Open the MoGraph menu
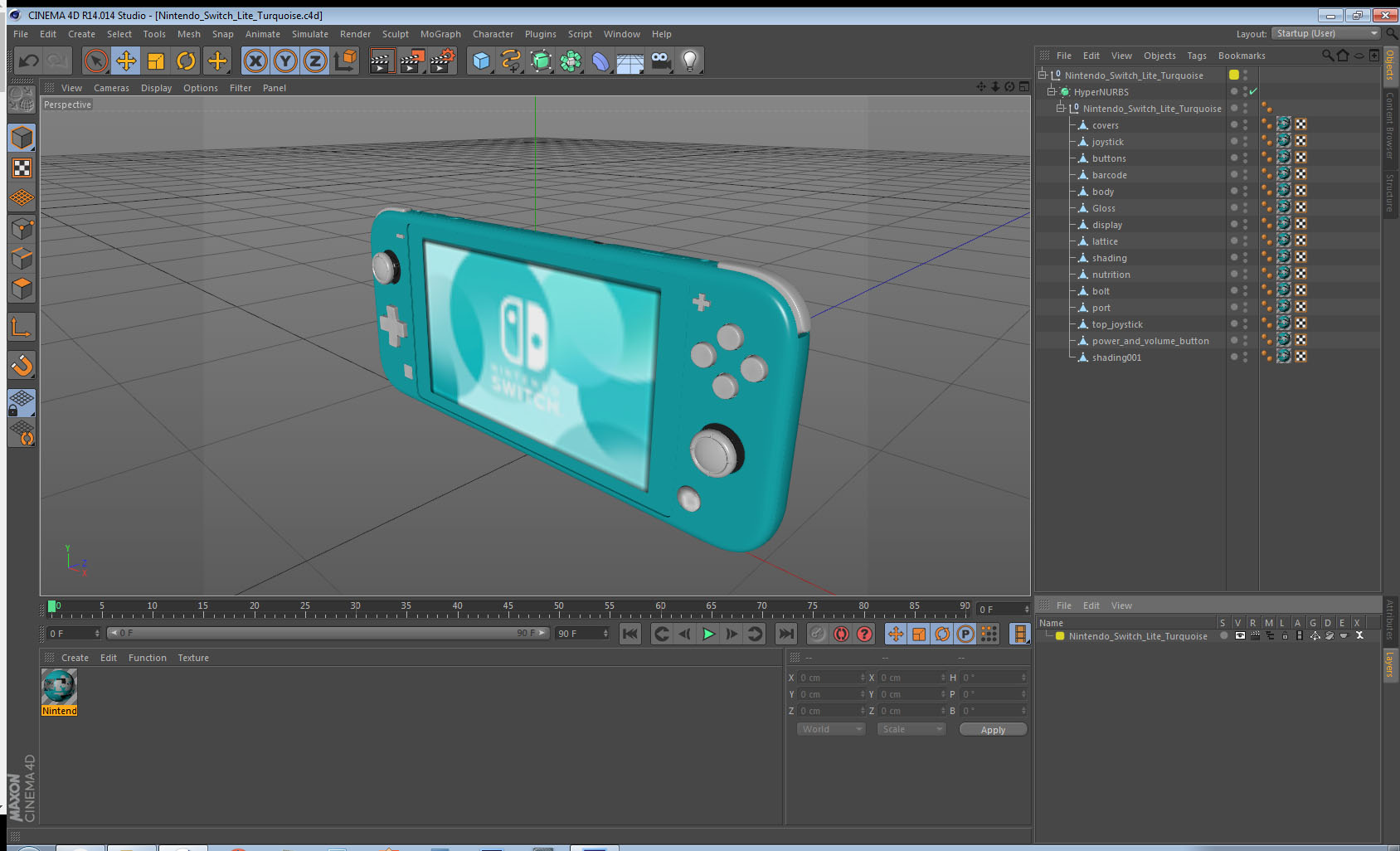 click(440, 34)
